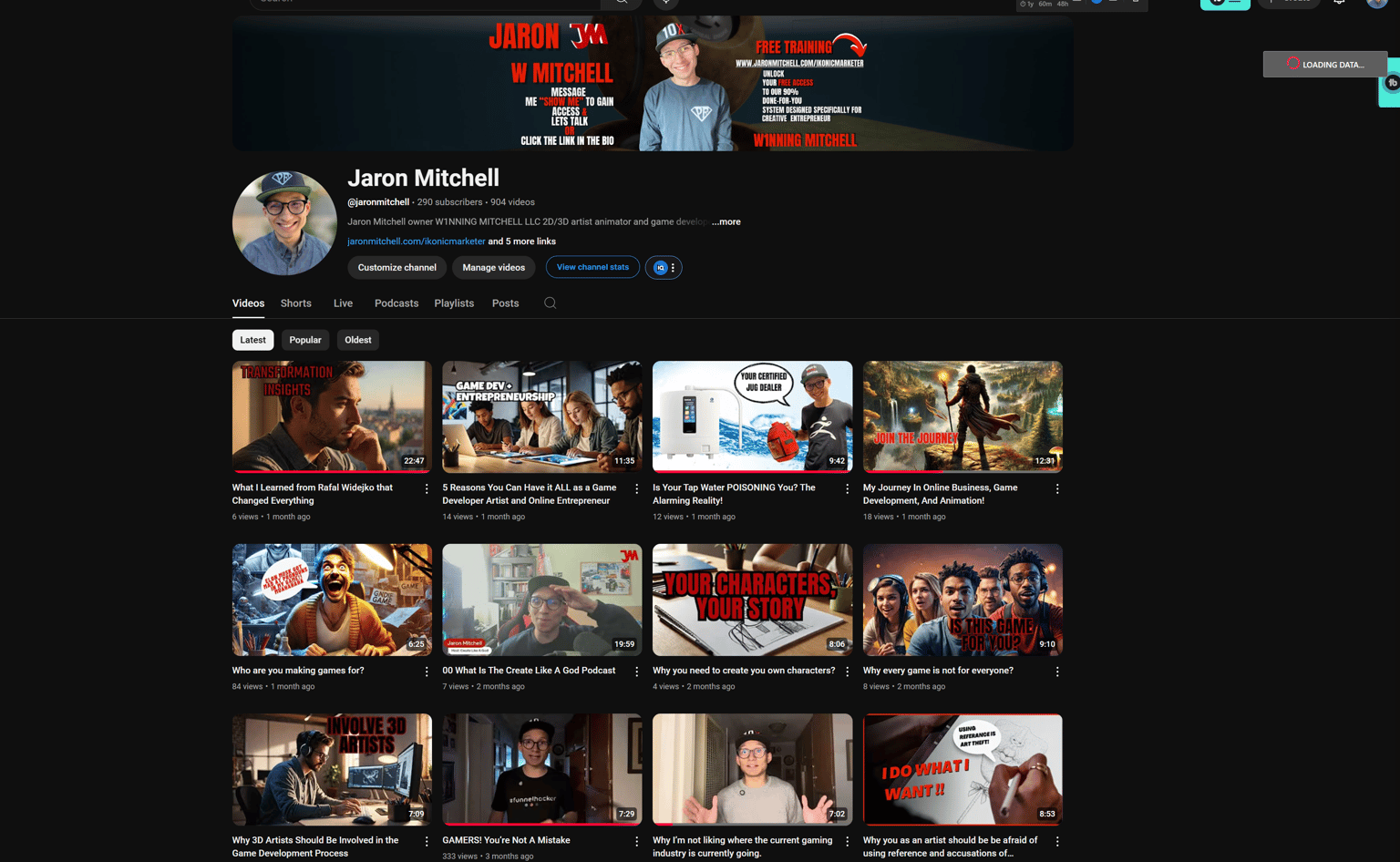Open options menu for GAMERS! You're Not A Mistake

(637, 842)
